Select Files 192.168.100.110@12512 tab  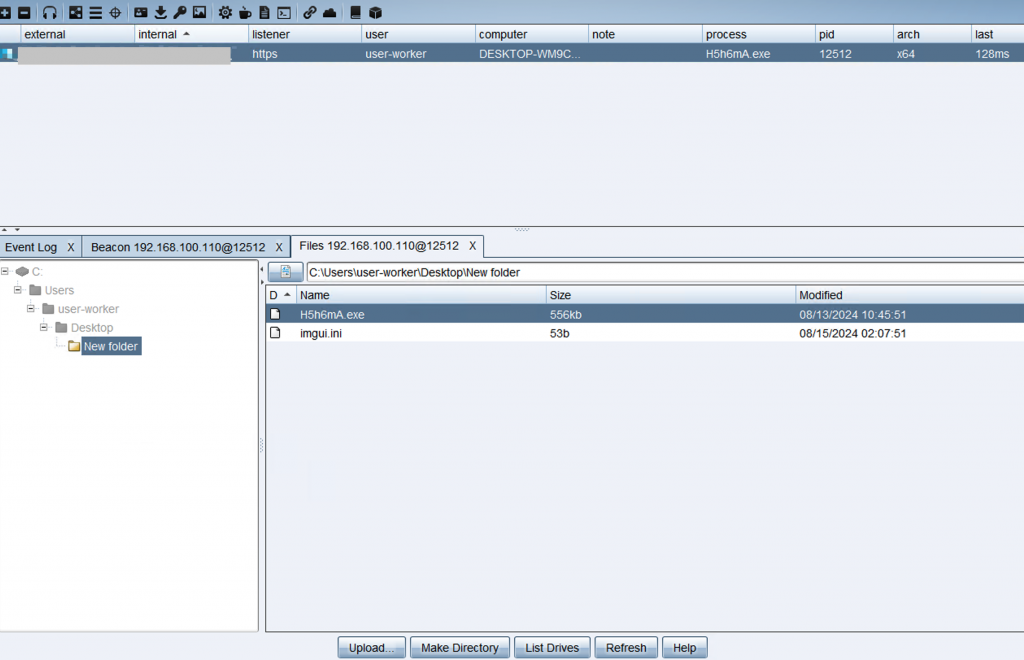point(379,245)
